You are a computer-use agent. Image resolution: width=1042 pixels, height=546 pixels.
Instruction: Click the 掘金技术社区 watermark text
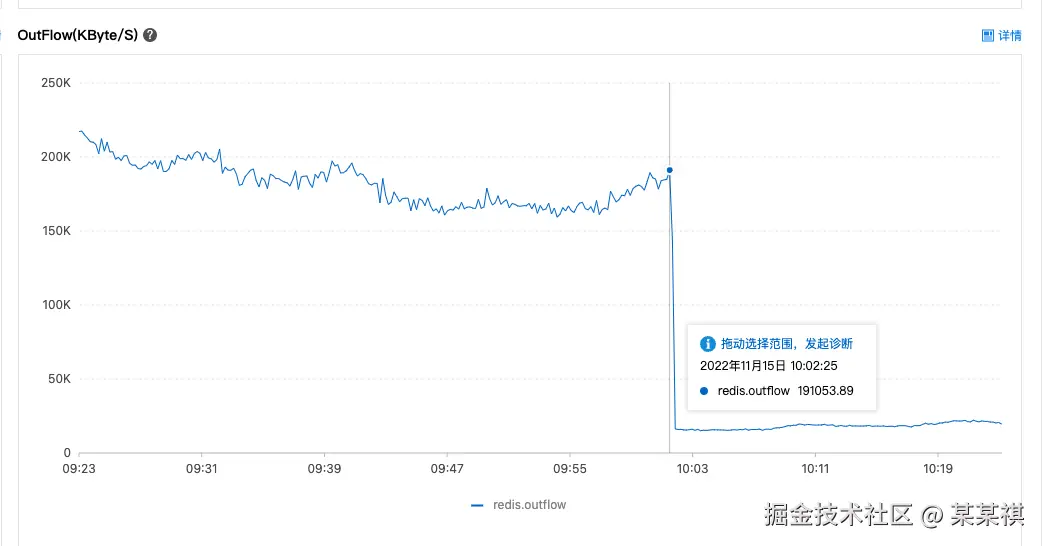pos(838,515)
